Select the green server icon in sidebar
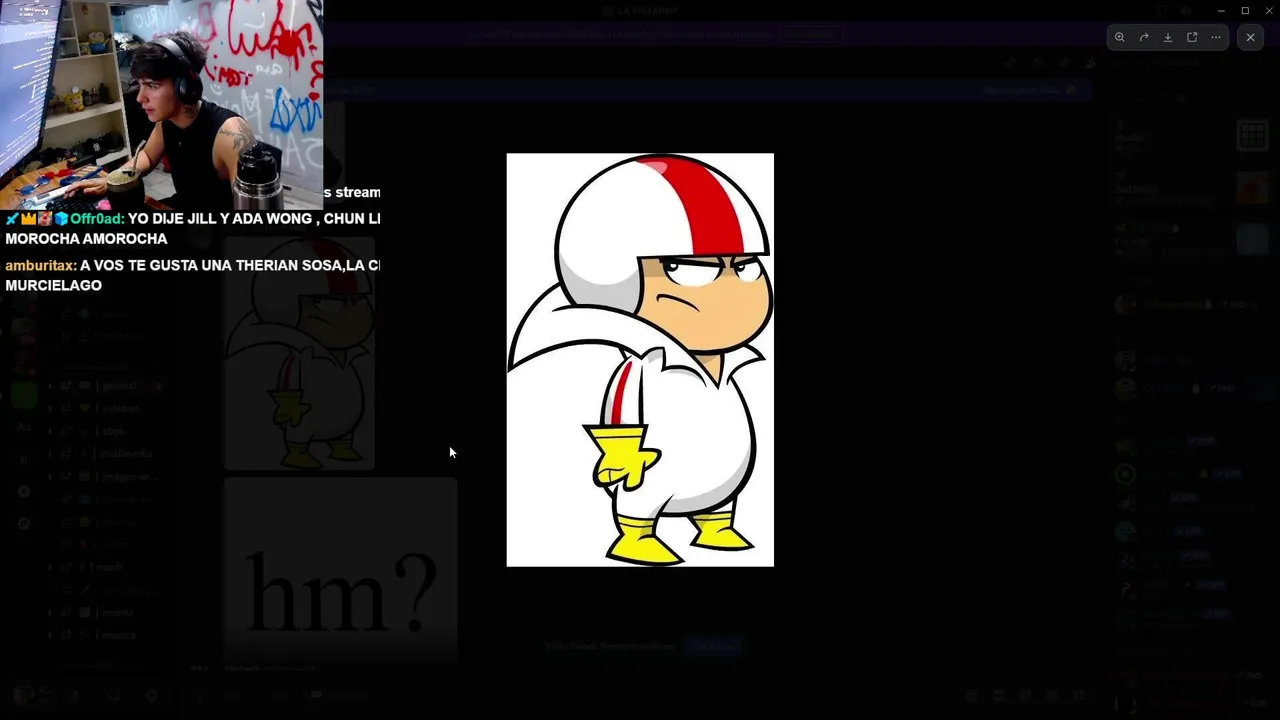 point(24,394)
